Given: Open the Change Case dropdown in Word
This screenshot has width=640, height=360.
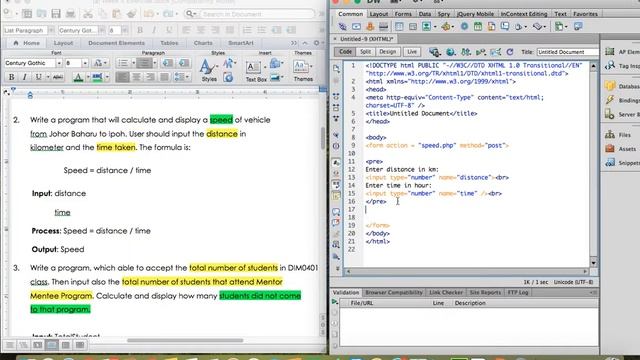Looking at the screenshot, I should [x=100, y=63].
